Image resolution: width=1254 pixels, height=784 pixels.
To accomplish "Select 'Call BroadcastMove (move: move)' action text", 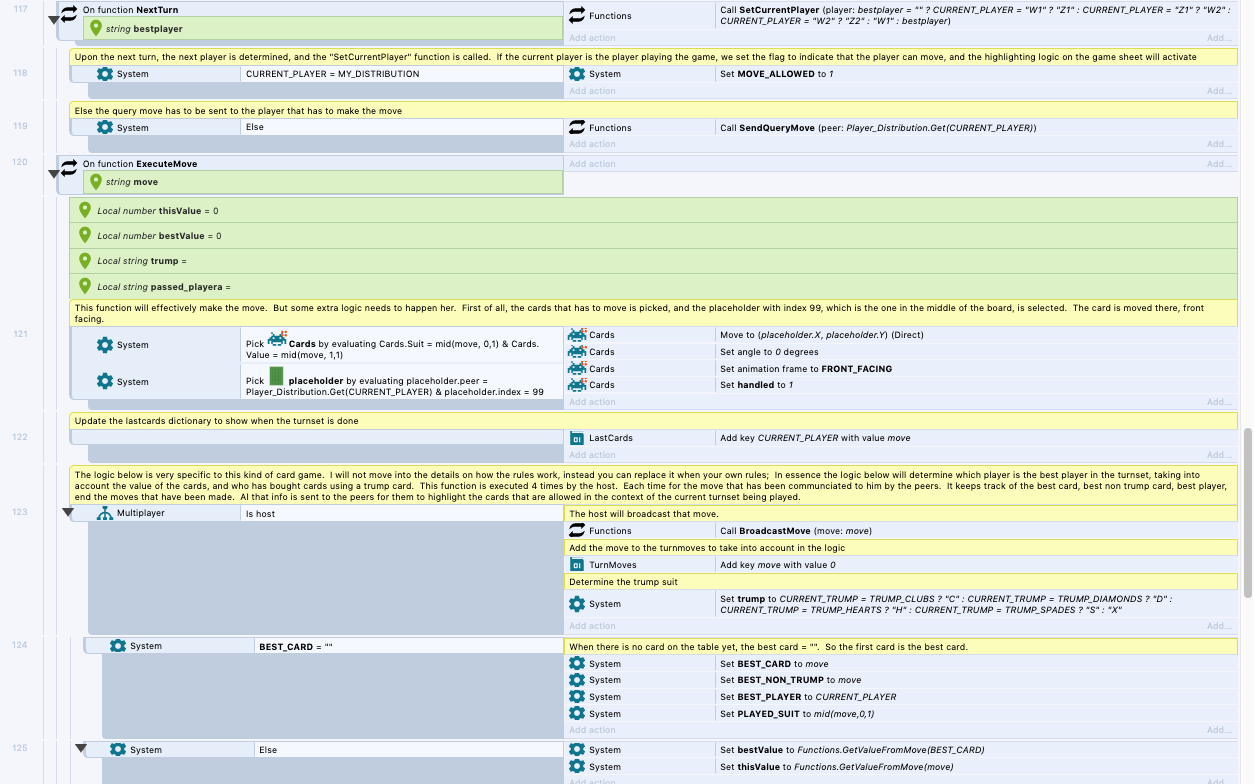I will click(x=796, y=531).
